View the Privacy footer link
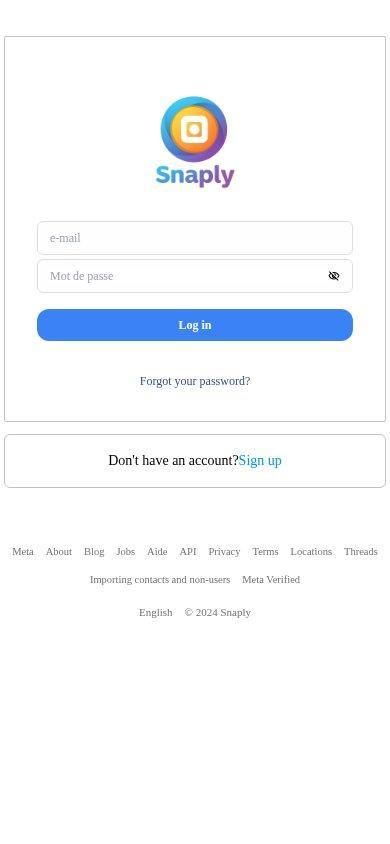Viewport: 390px width, 844px height. [x=224, y=552]
